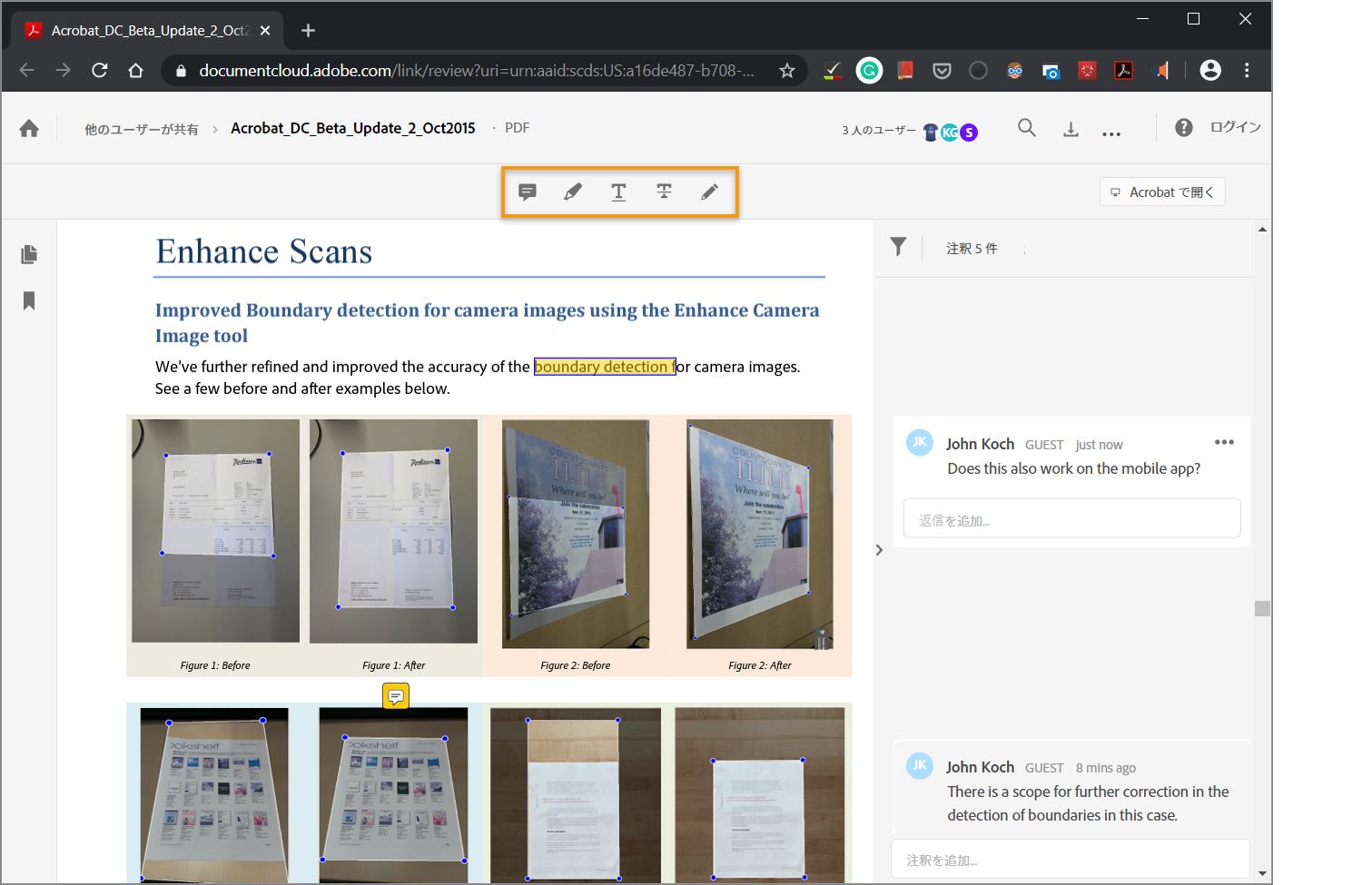Click the 返信を追加 reply field
Viewport: 1372px width, 885px height.
click(1071, 518)
